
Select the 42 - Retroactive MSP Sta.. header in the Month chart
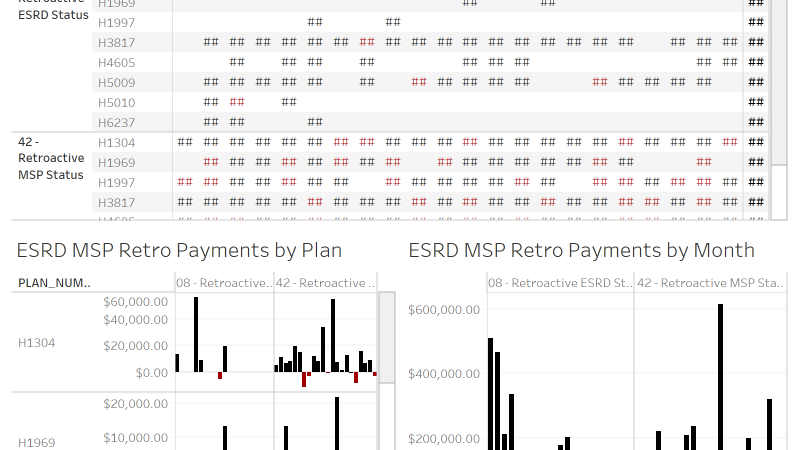click(710, 283)
